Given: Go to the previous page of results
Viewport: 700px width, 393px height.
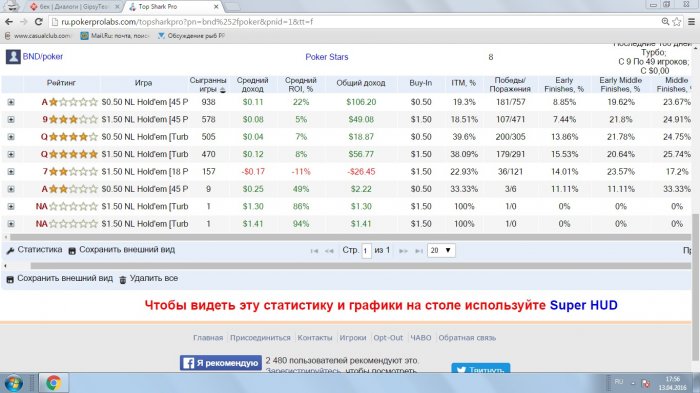Looking at the screenshot, I should [x=329, y=251].
